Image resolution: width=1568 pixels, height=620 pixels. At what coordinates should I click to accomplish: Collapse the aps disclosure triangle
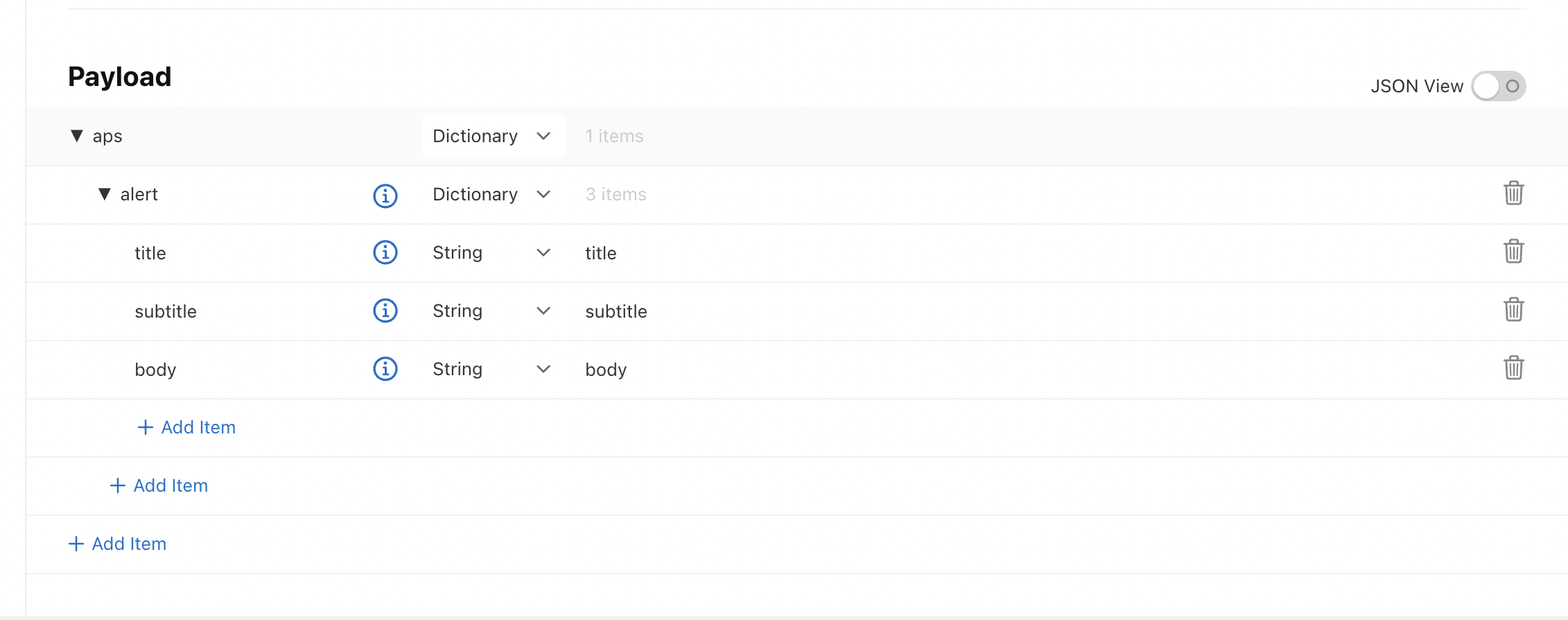click(x=77, y=136)
